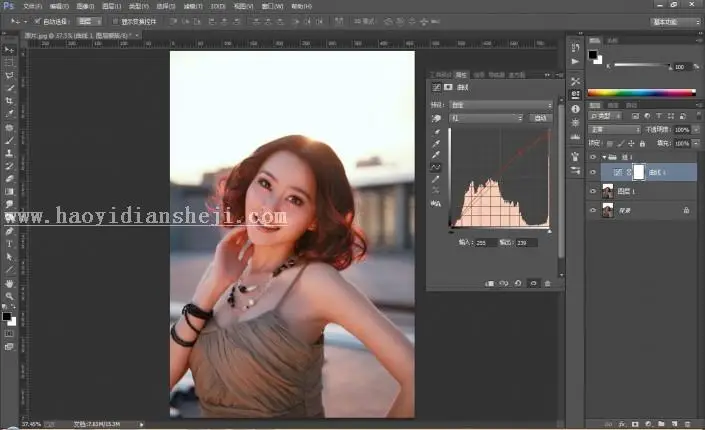Click the layer mask icon in Properties header

pos(448,87)
